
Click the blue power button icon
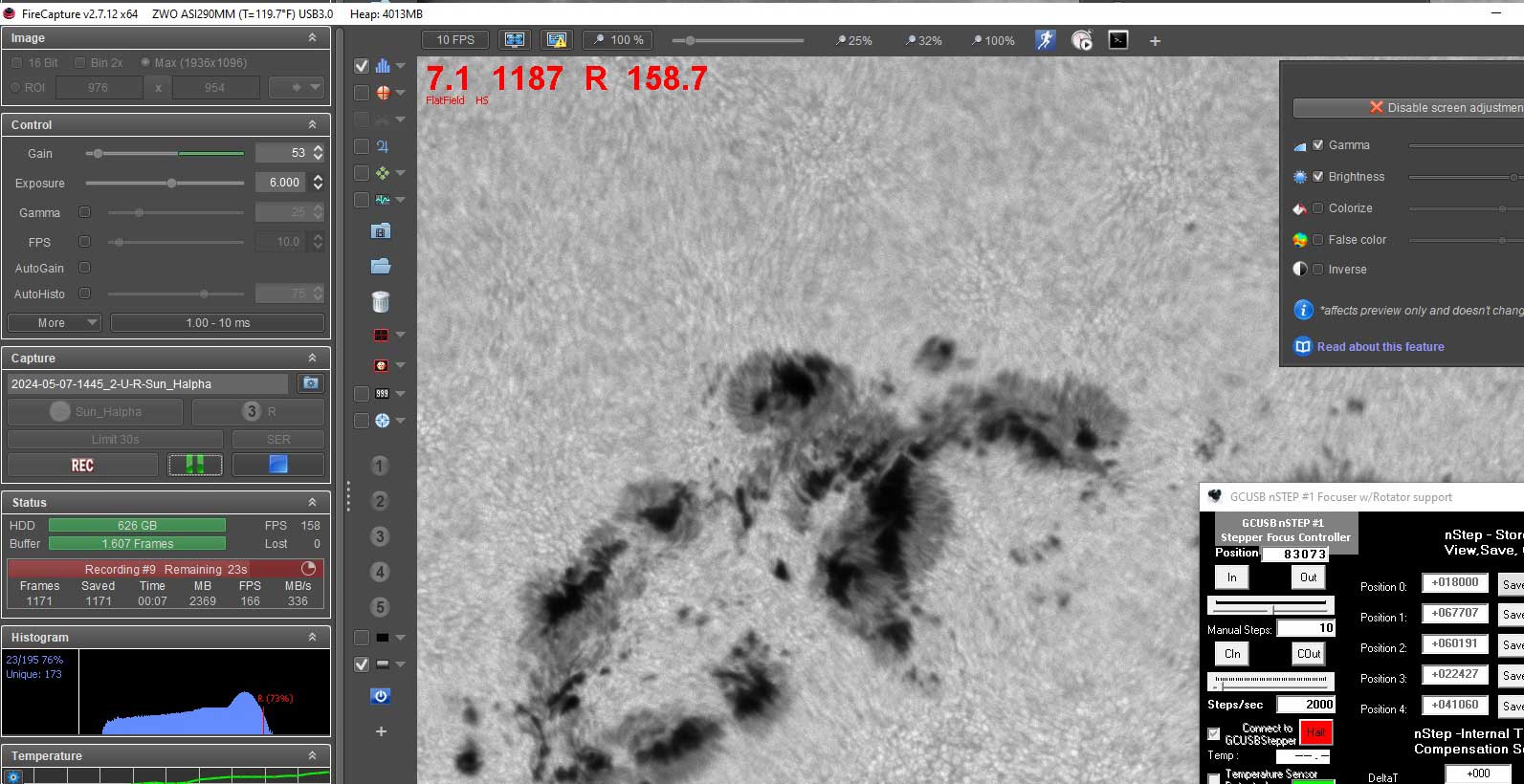(380, 695)
